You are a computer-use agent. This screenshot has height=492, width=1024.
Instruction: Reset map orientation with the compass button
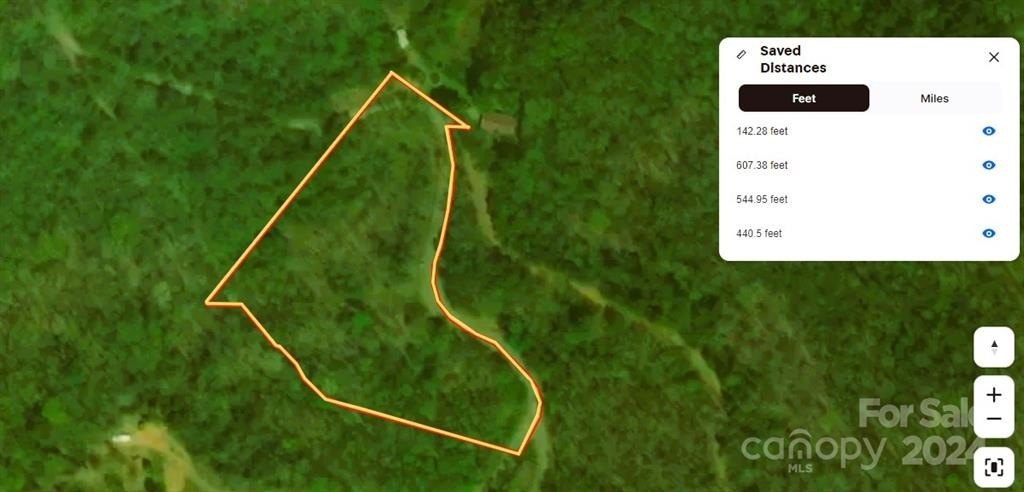pyautogui.click(x=993, y=347)
